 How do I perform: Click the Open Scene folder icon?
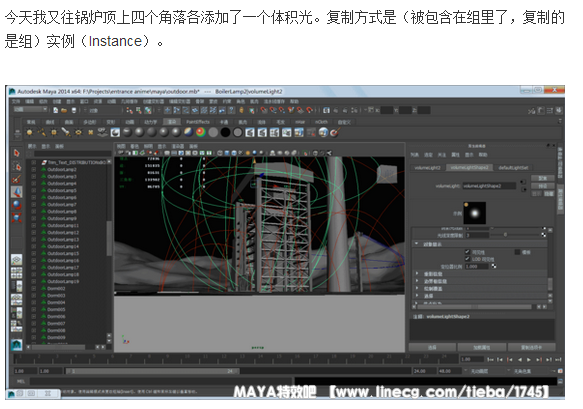click(64, 110)
